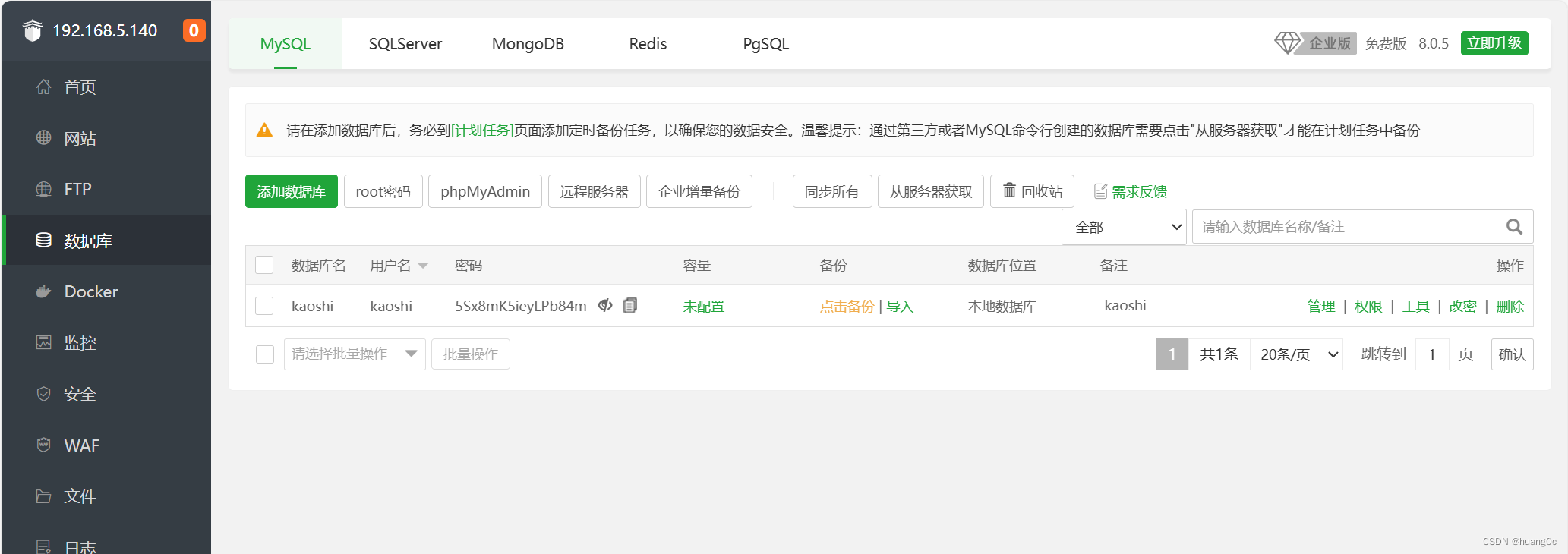The height and width of the screenshot is (554, 1568).
Task: Open the 20条/页 page size dropdown
Action: point(1297,354)
